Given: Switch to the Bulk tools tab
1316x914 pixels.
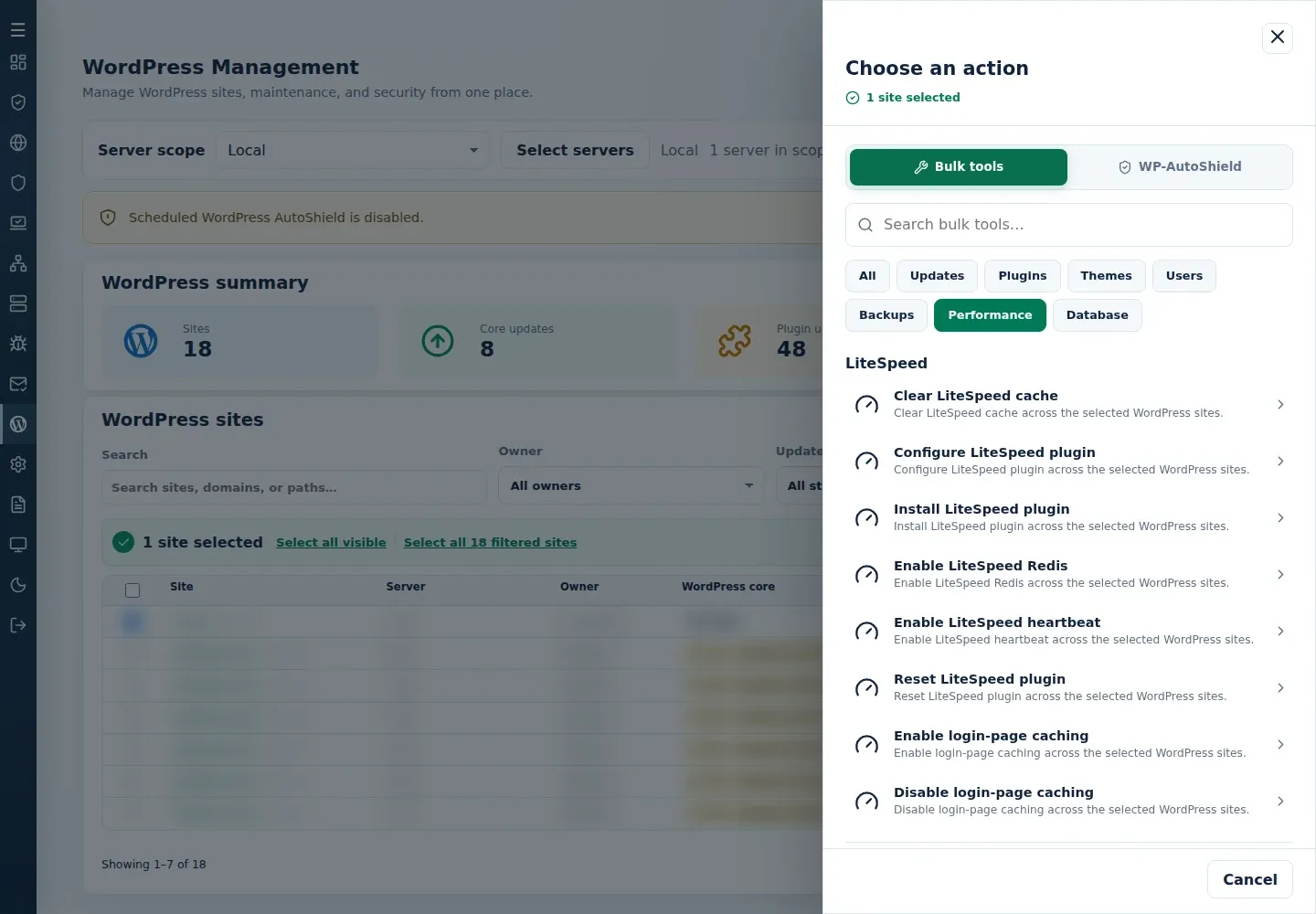Looking at the screenshot, I should click(x=959, y=167).
